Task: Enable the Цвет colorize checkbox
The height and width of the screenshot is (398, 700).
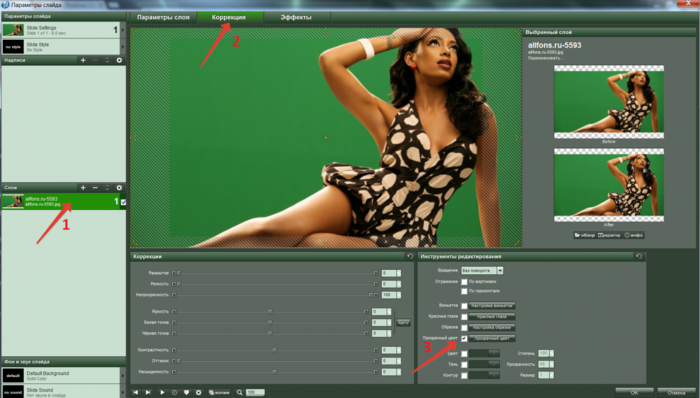Action: coord(464,354)
